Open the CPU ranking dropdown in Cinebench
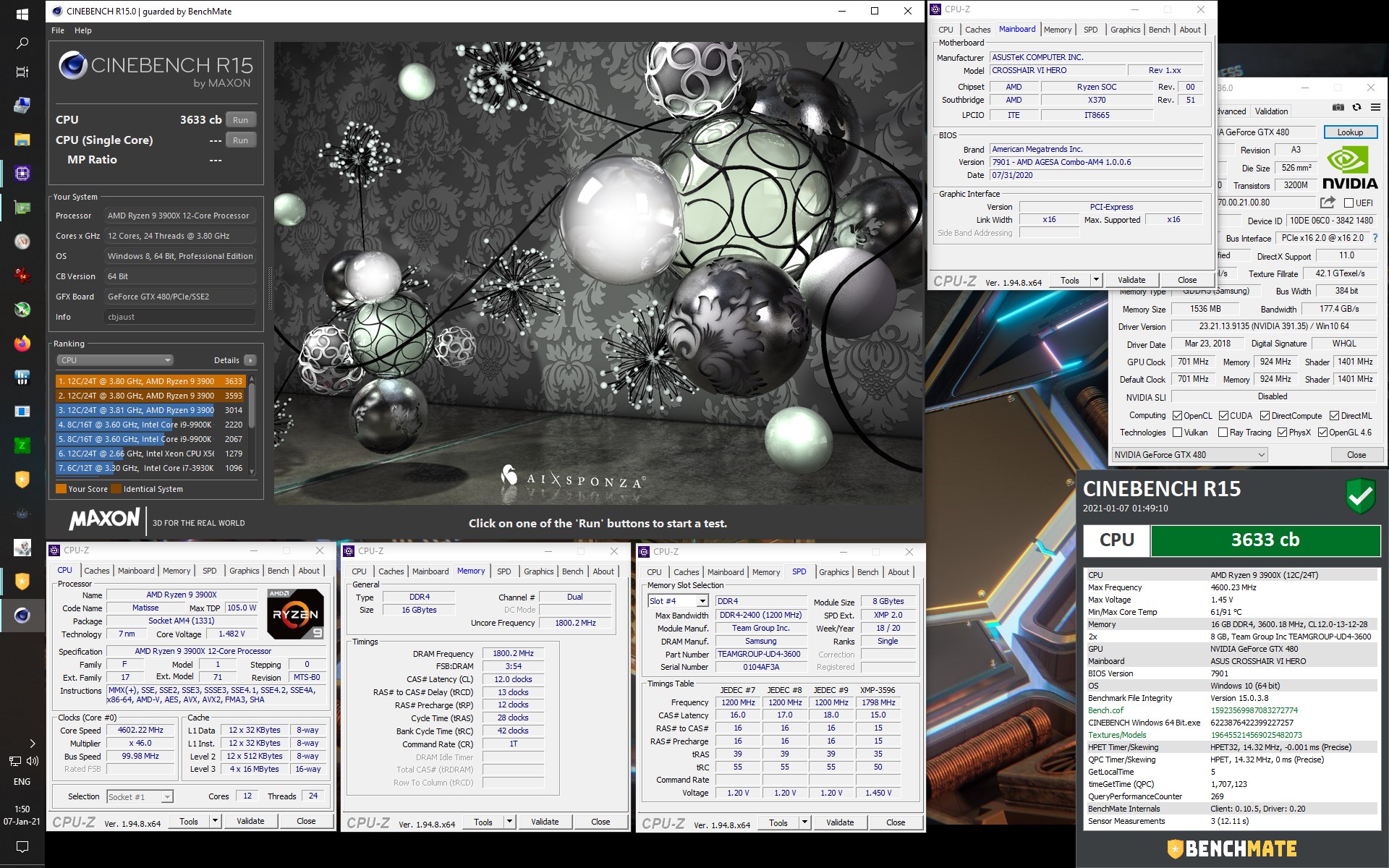1389x868 pixels. [x=115, y=360]
